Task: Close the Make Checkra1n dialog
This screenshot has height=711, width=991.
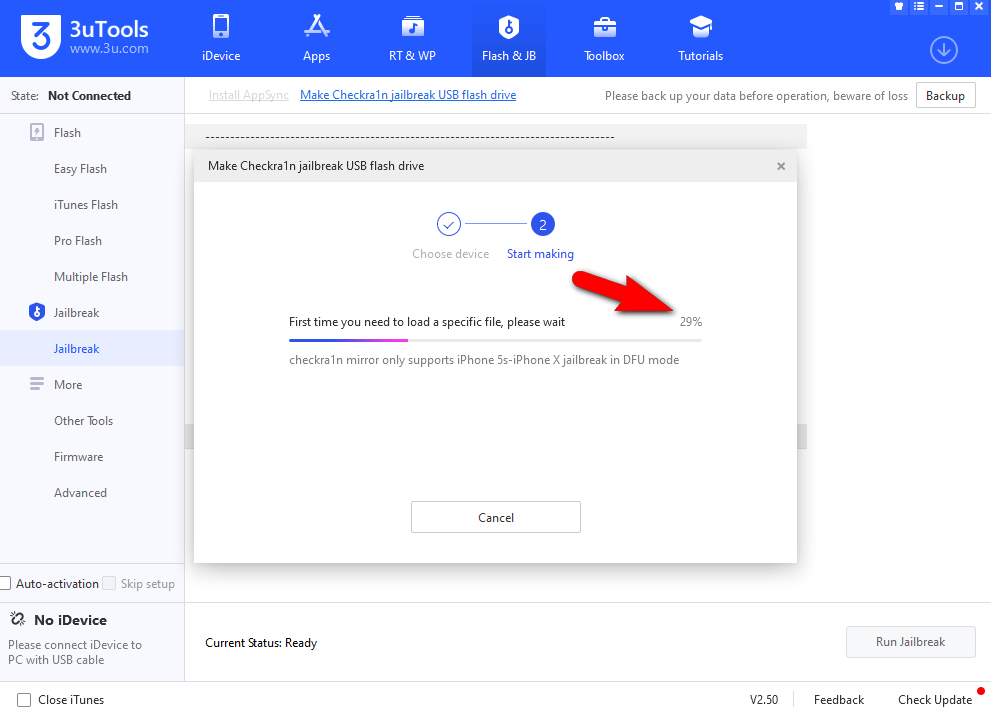Action: point(781,166)
